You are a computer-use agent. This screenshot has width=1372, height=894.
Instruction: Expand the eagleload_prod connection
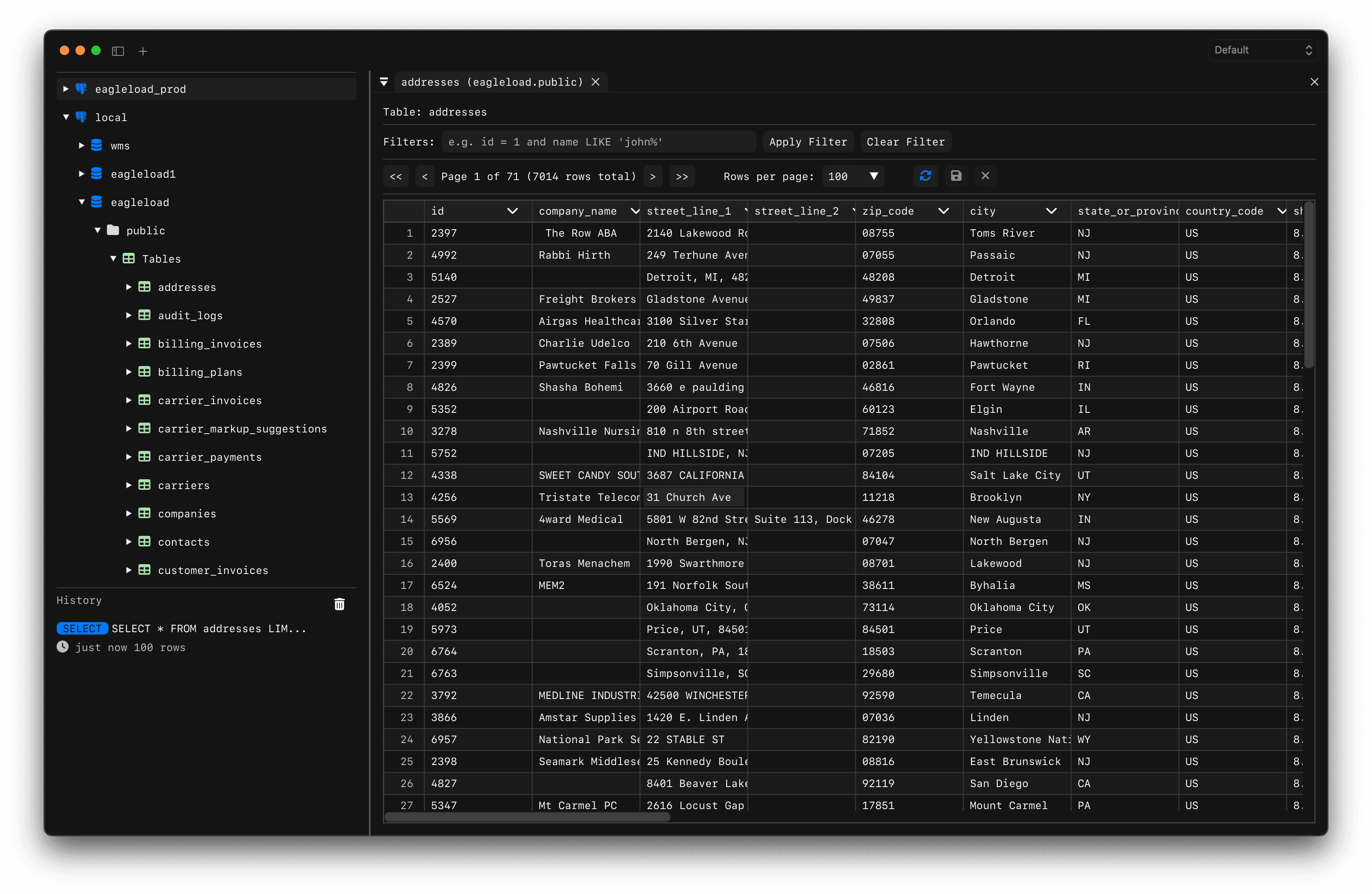[66, 89]
